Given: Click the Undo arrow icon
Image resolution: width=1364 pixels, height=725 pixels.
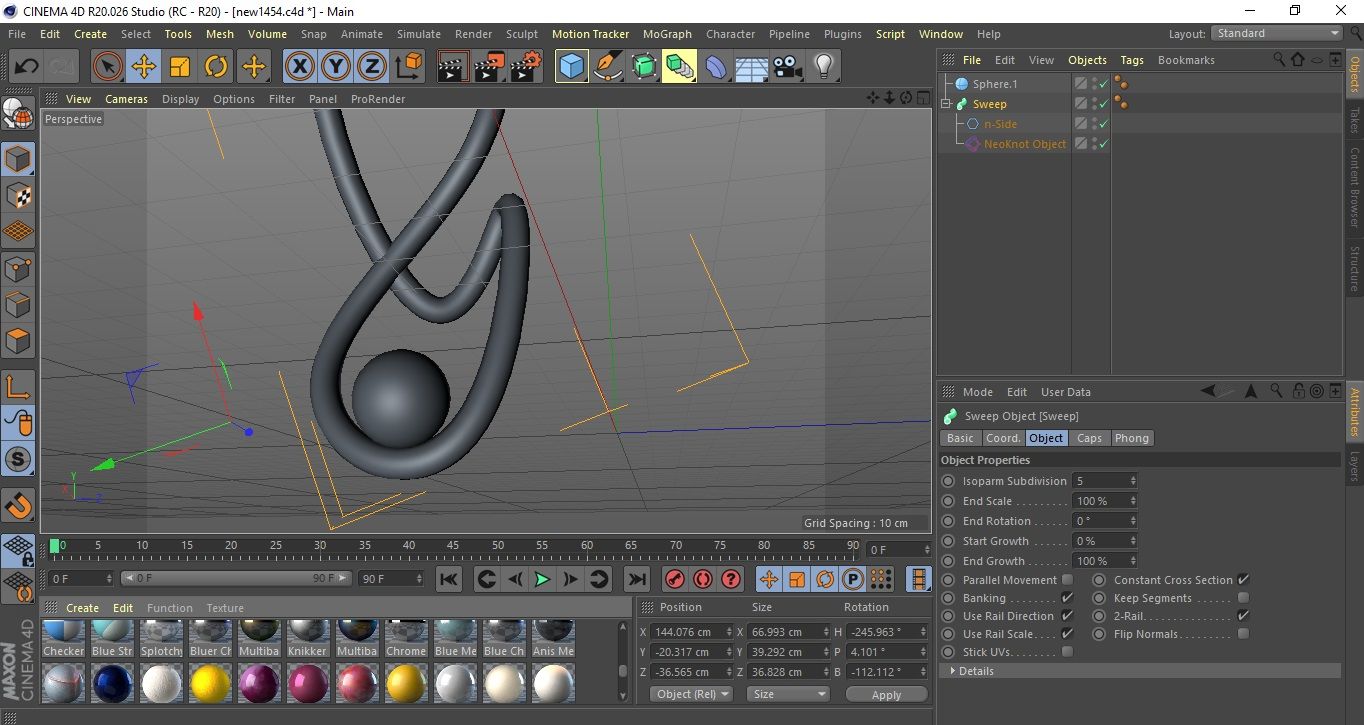Looking at the screenshot, I should (27, 67).
